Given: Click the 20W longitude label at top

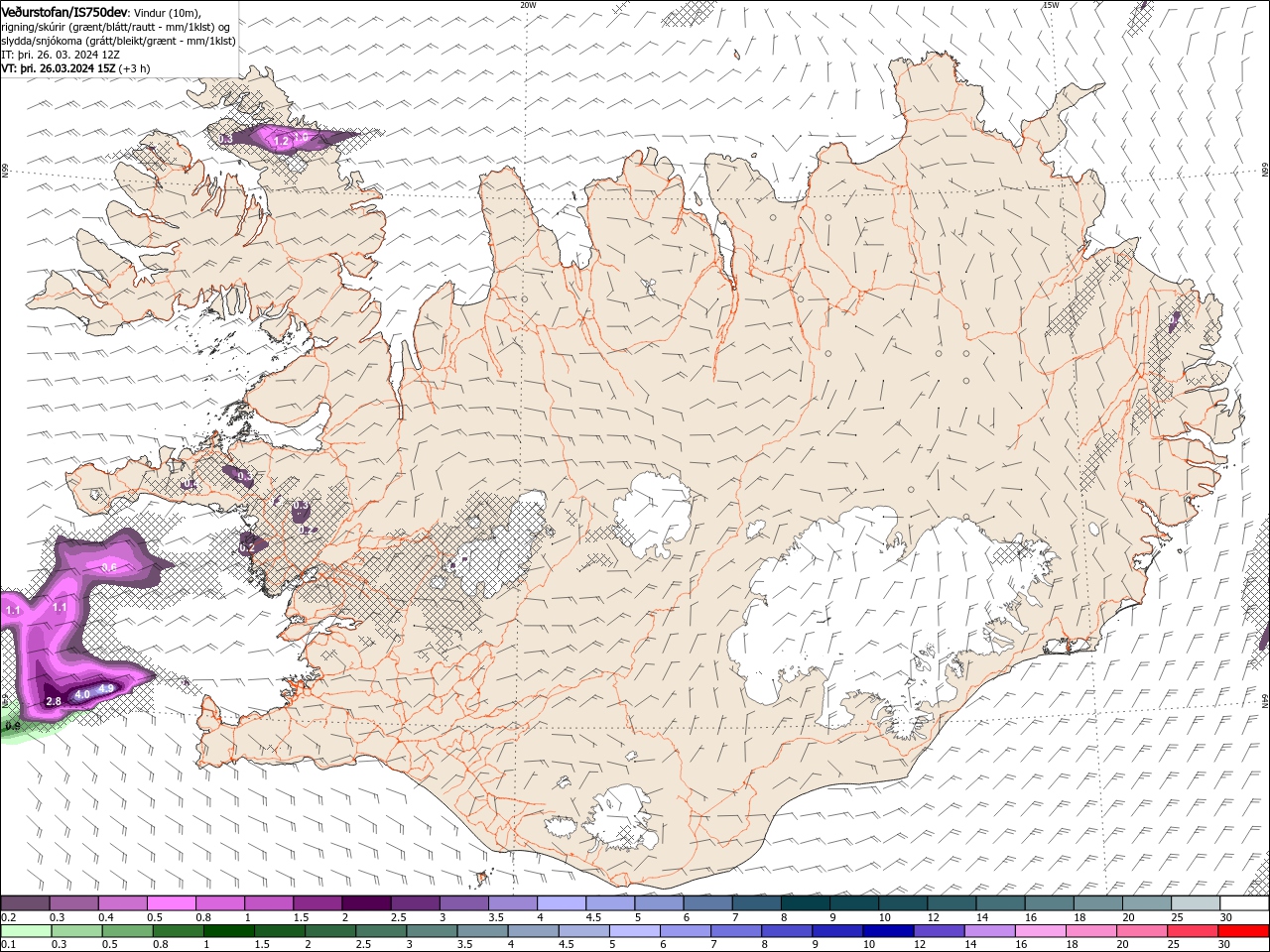Looking at the screenshot, I should (x=528, y=5).
